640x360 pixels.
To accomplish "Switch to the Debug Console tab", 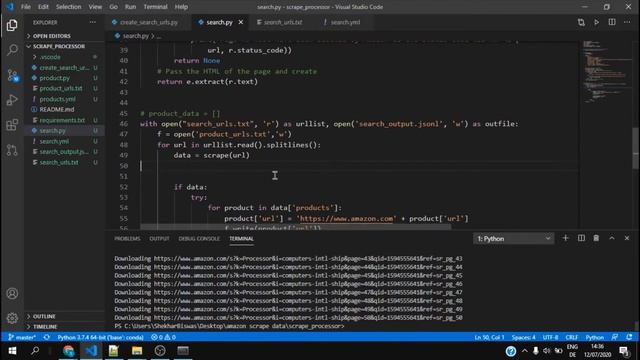I will tap(199, 239).
